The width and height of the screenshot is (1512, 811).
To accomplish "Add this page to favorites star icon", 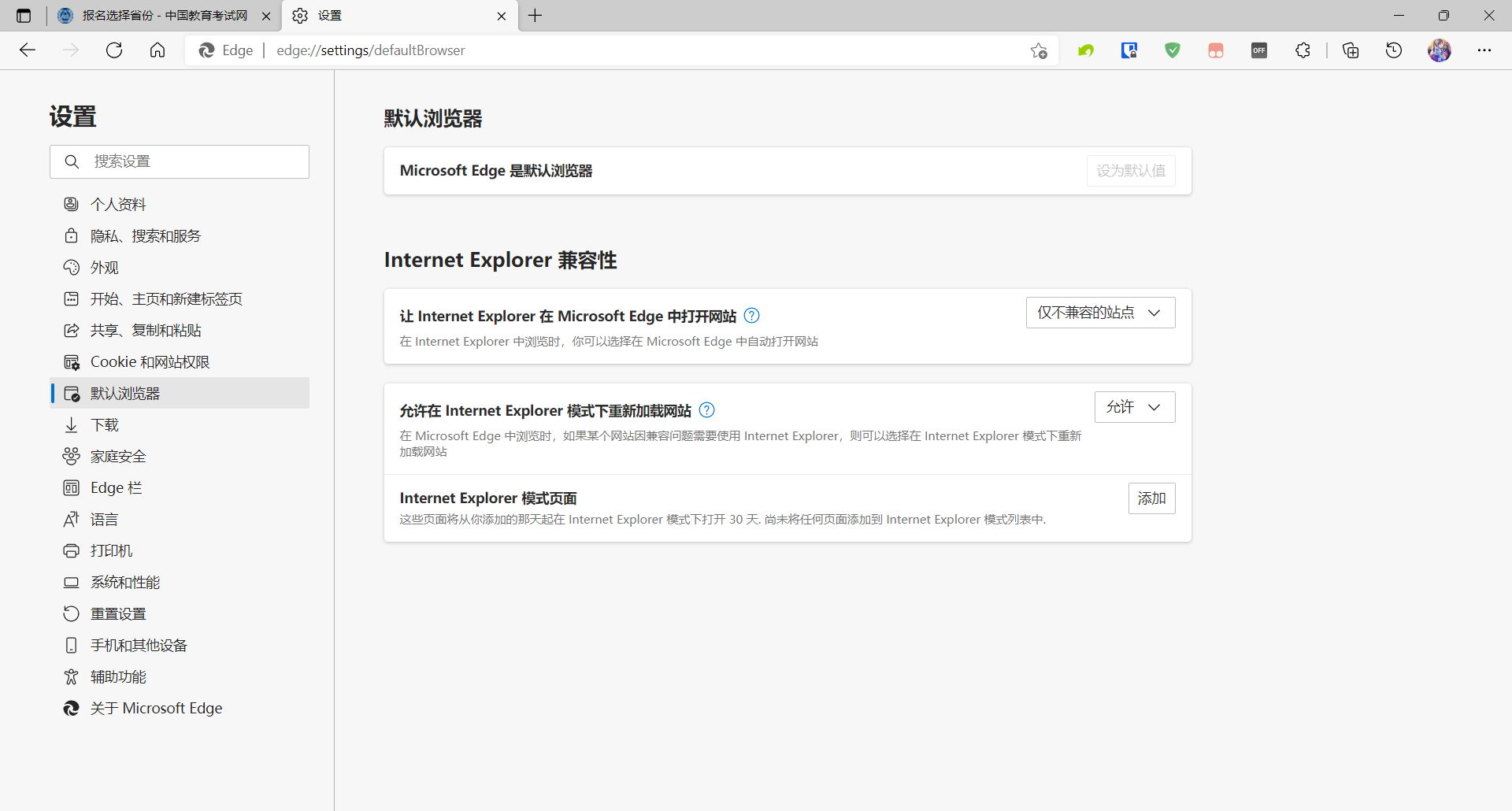I will pos(1039,50).
